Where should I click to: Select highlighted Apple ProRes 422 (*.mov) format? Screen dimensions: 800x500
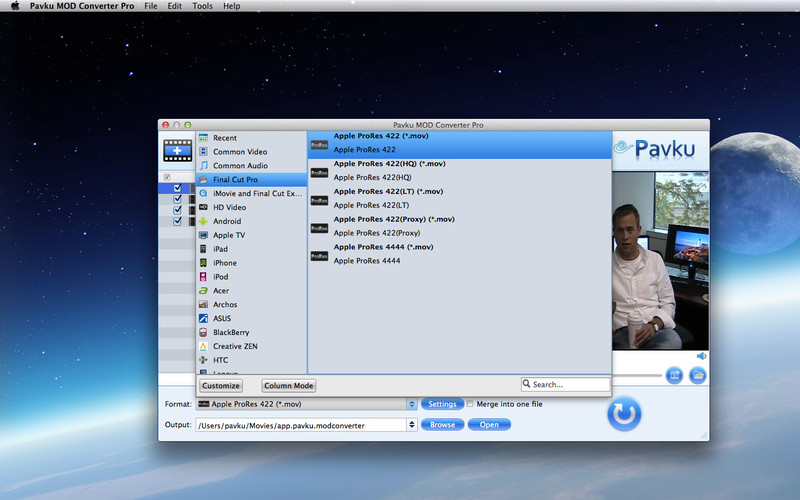[x=459, y=145]
